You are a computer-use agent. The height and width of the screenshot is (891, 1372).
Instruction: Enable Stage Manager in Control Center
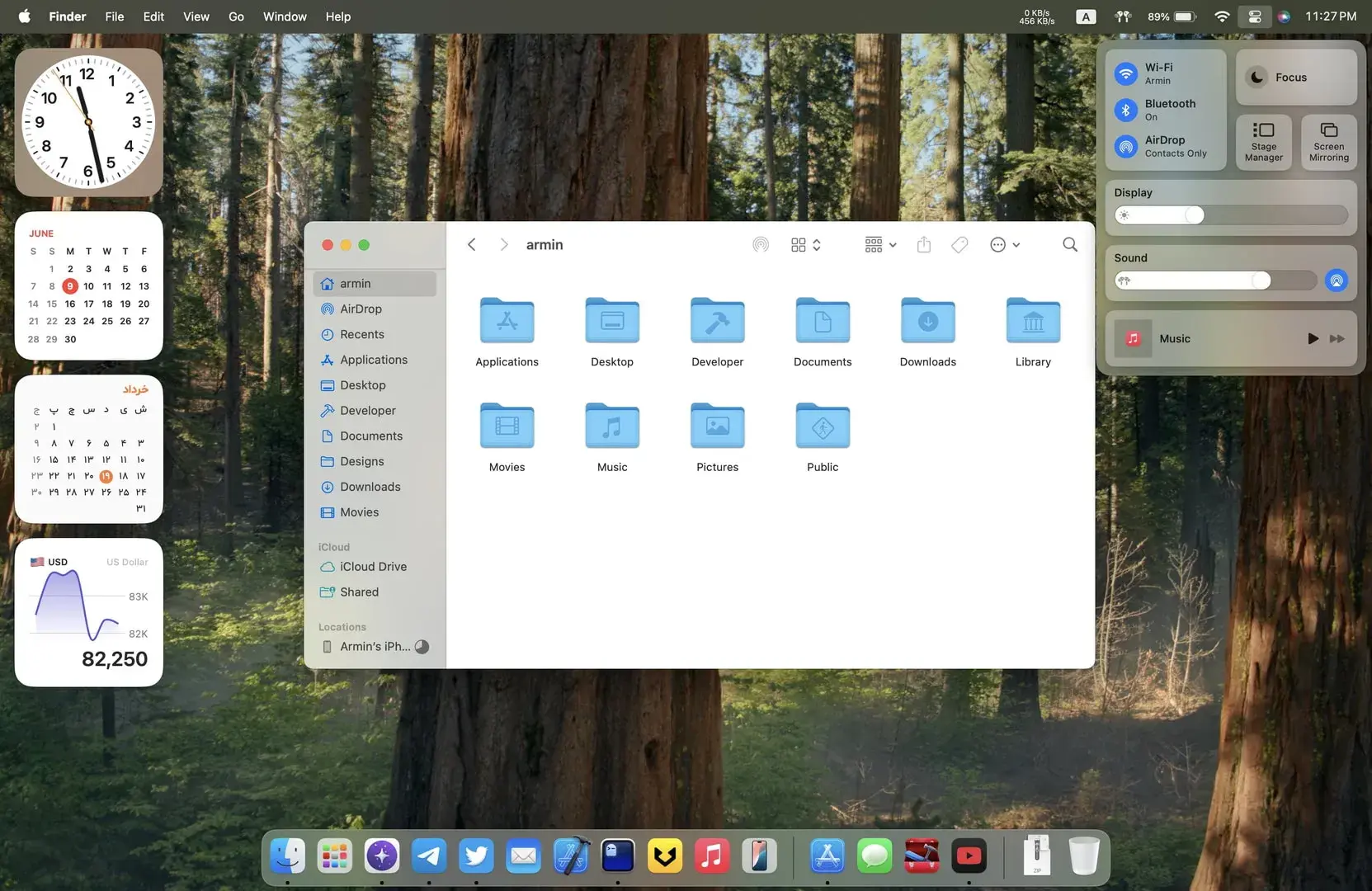coord(1263,141)
